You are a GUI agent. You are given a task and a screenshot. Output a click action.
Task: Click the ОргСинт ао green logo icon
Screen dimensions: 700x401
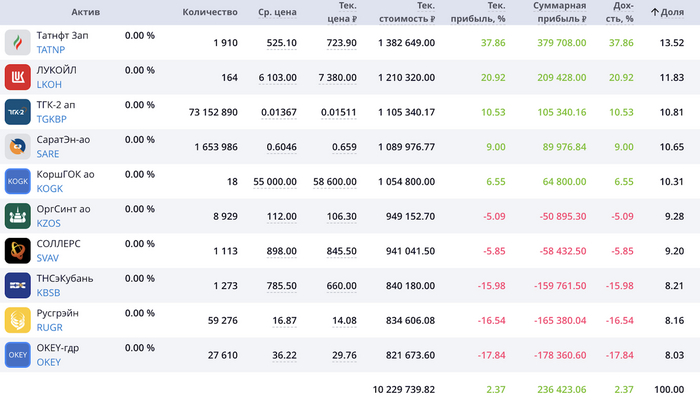[19, 215]
